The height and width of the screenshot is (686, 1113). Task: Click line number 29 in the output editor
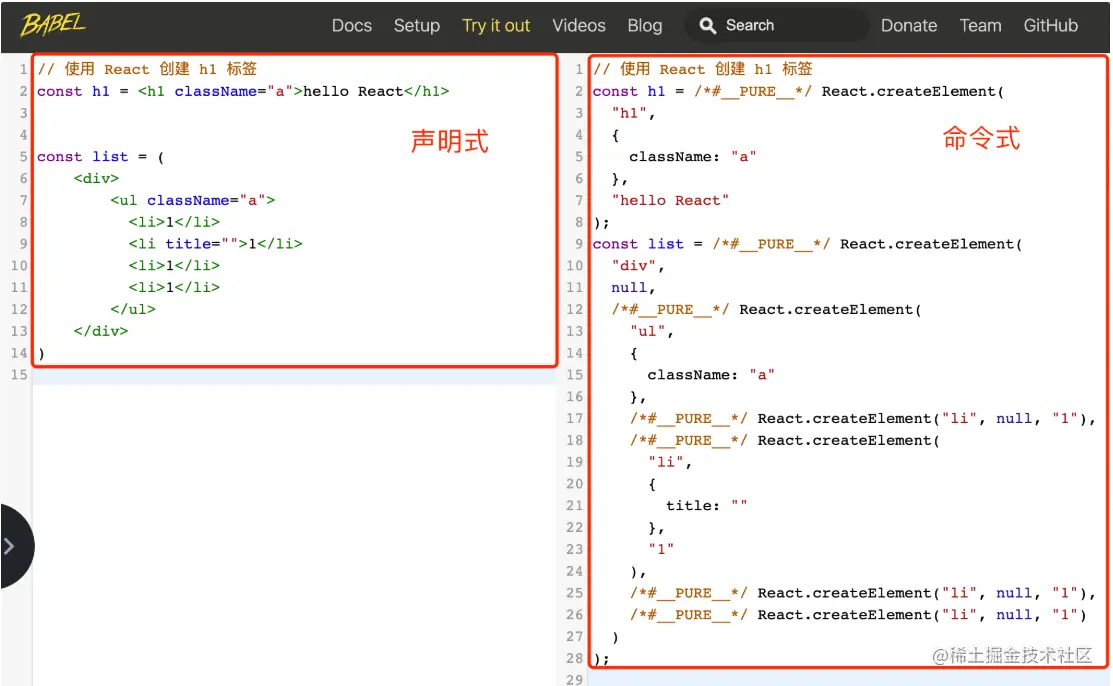tap(574, 680)
